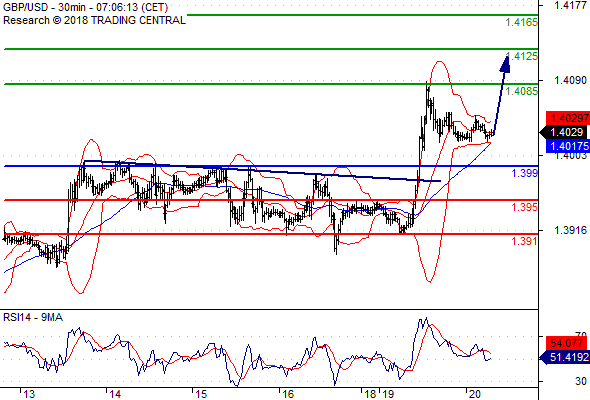Viewport: 590px width, 400px height.
Task: Click the blue 1.399 pivot label
Action: pyautogui.click(x=524, y=173)
